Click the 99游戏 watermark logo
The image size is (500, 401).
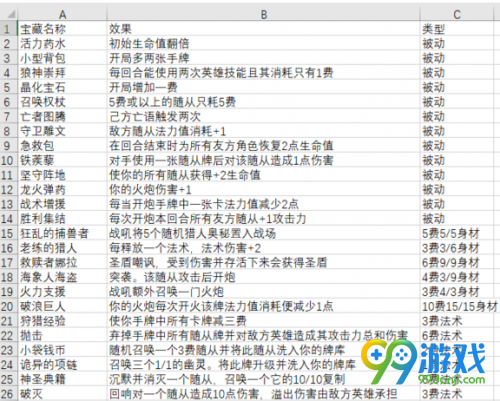[423, 364]
